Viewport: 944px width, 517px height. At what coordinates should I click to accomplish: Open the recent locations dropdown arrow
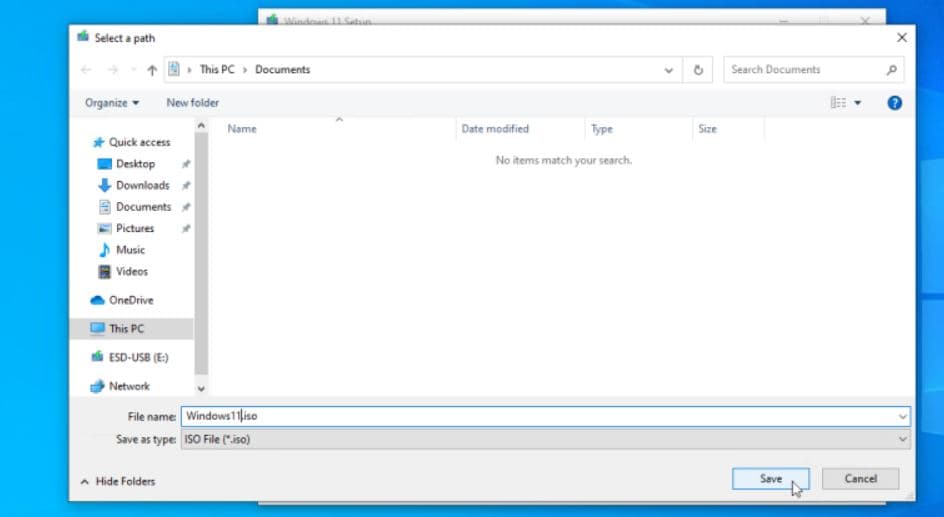pyautogui.click(x=133, y=70)
